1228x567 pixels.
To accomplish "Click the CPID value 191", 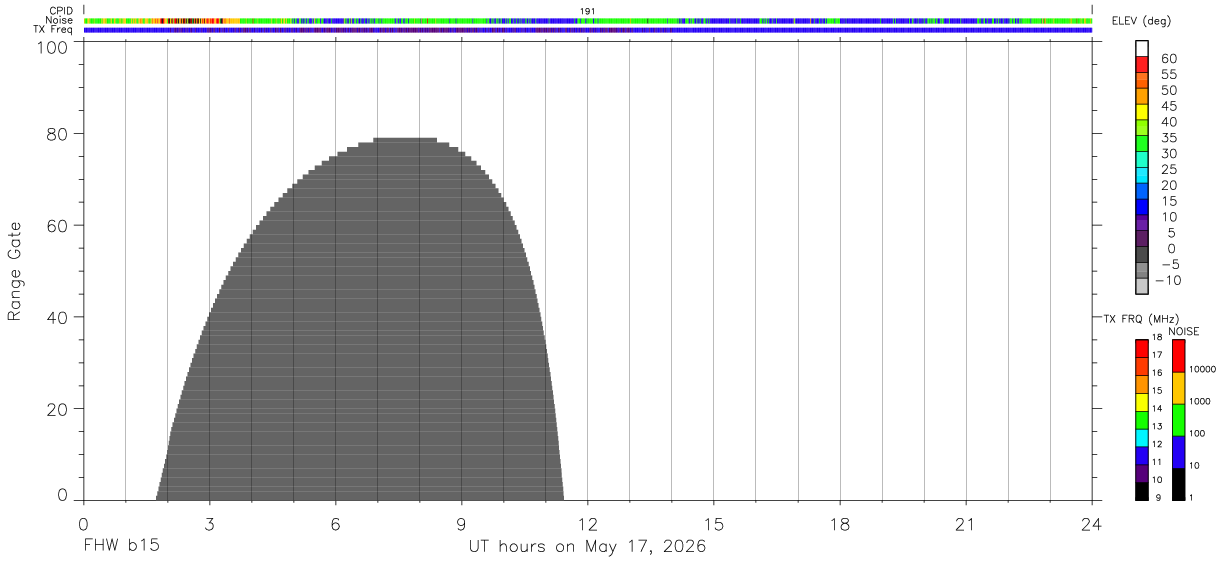I will [588, 11].
